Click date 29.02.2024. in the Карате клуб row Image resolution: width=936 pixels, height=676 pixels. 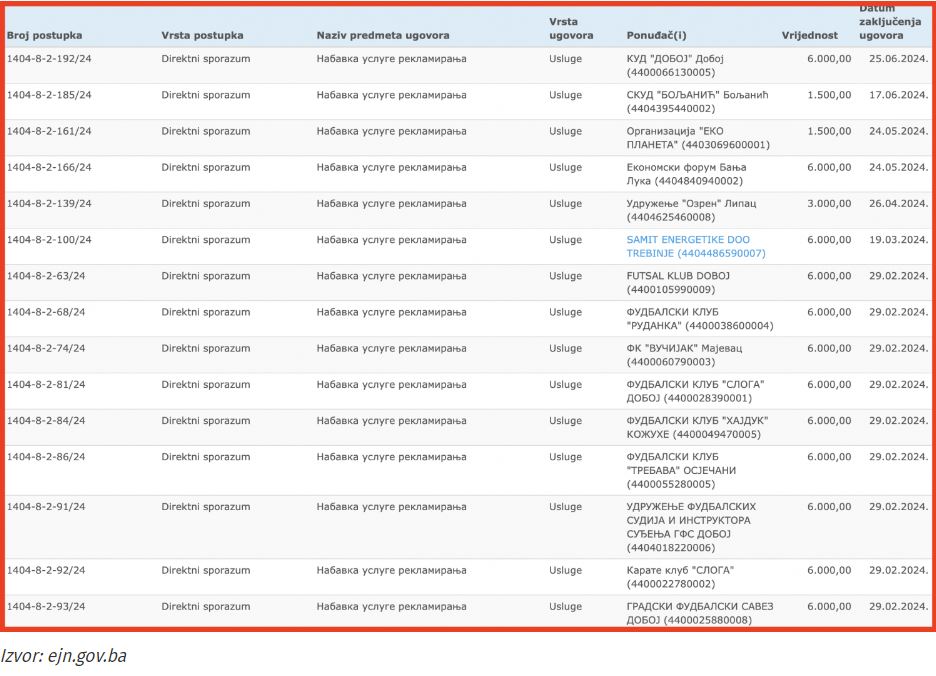(x=898, y=570)
